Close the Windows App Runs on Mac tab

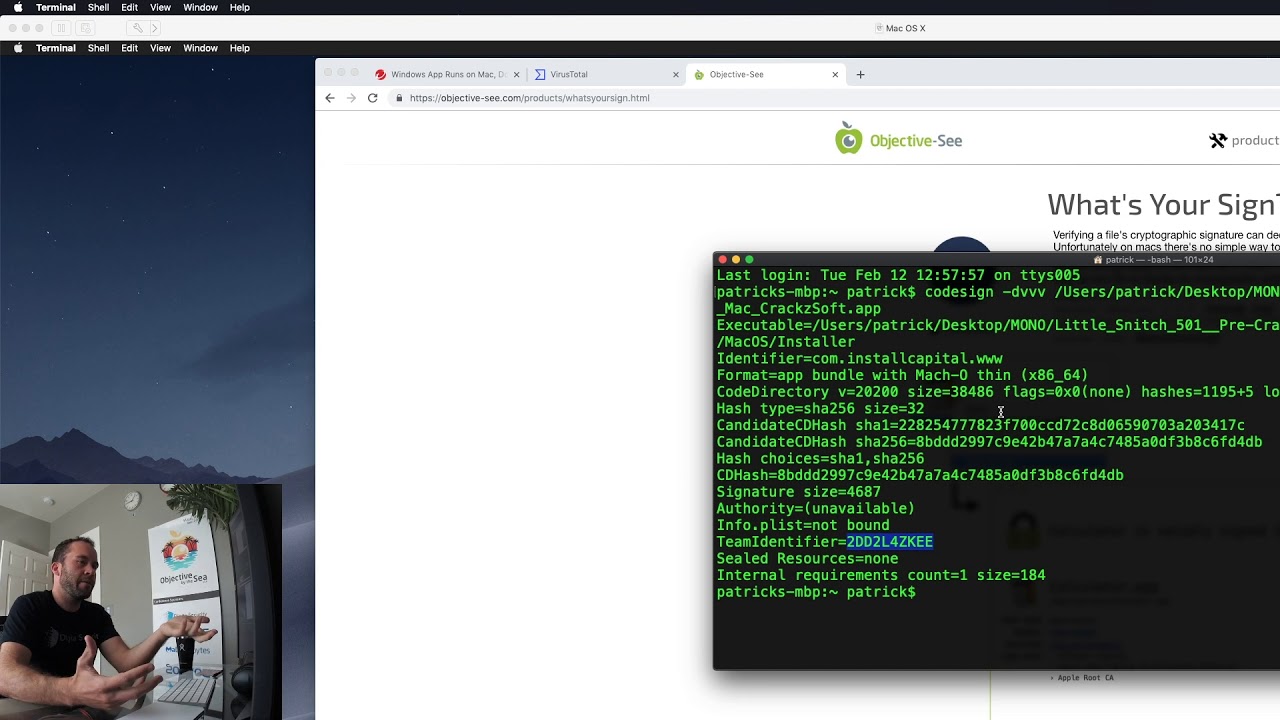tap(515, 74)
